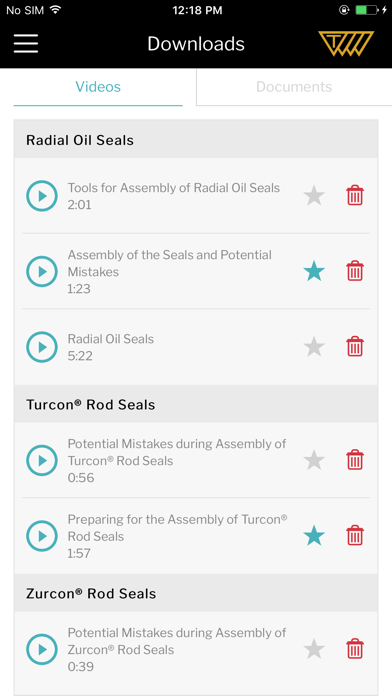Unfavorite Preparing for the Assembly of Turcon video
The width and height of the screenshot is (392, 696).
coord(314,535)
